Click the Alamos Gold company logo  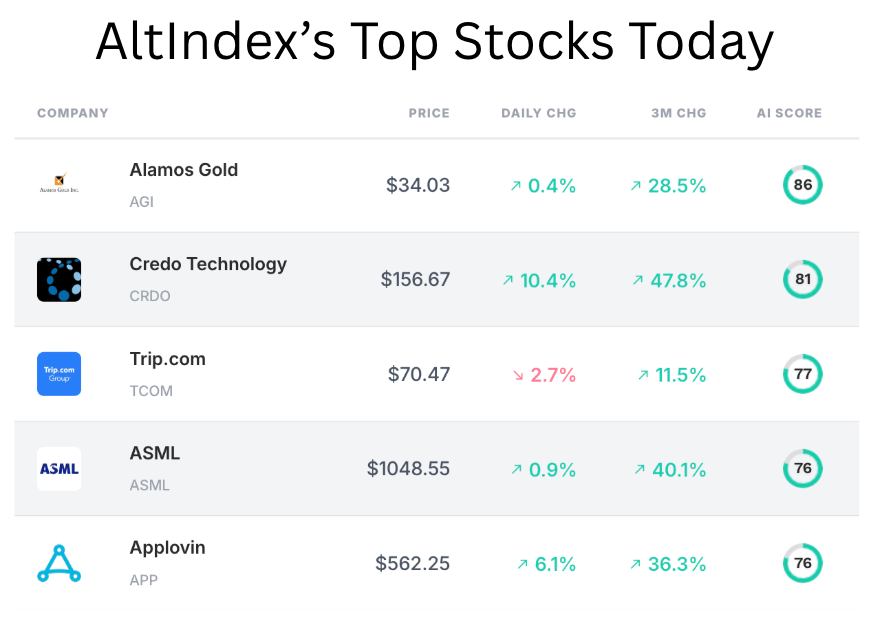[59, 183]
